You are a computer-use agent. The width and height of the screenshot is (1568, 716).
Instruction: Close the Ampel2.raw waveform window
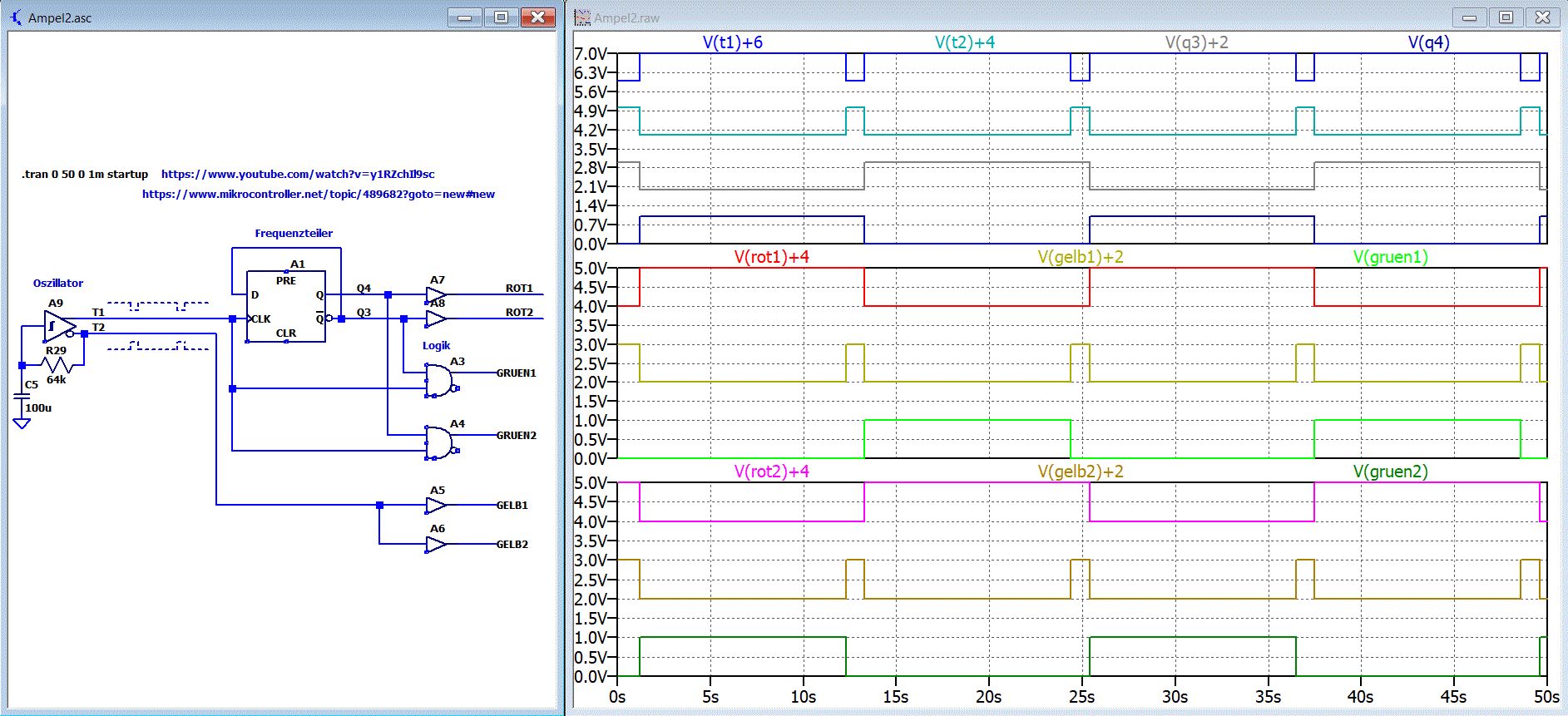coord(1542,17)
